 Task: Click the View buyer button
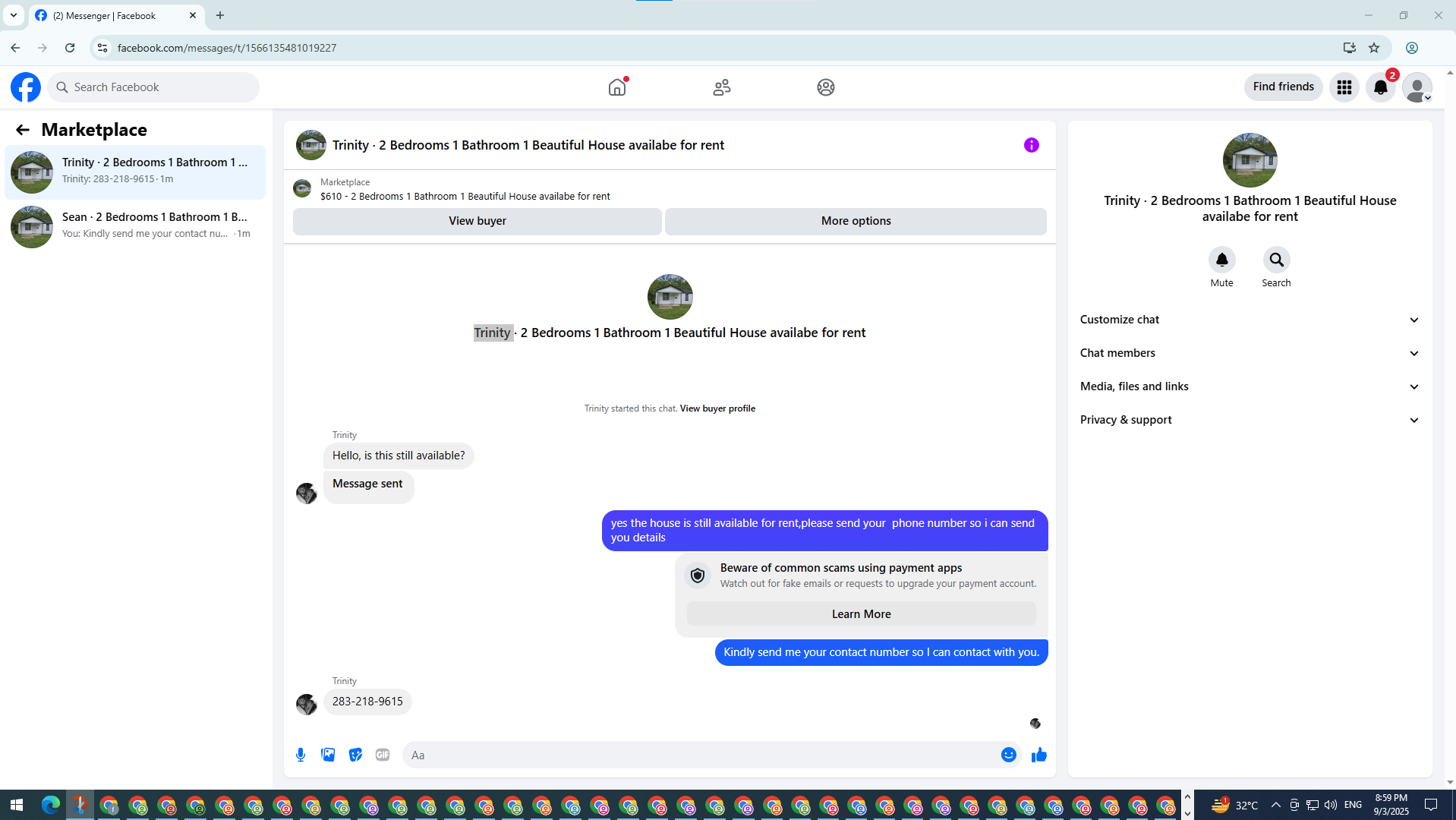(477, 221)
